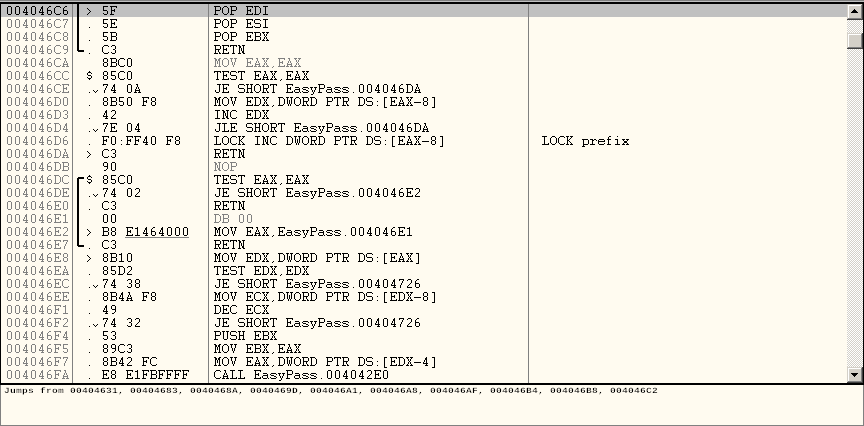This screenshot has width=864, height=426.
Task: Click the Jumps from info line
Action: click(331, 391)
